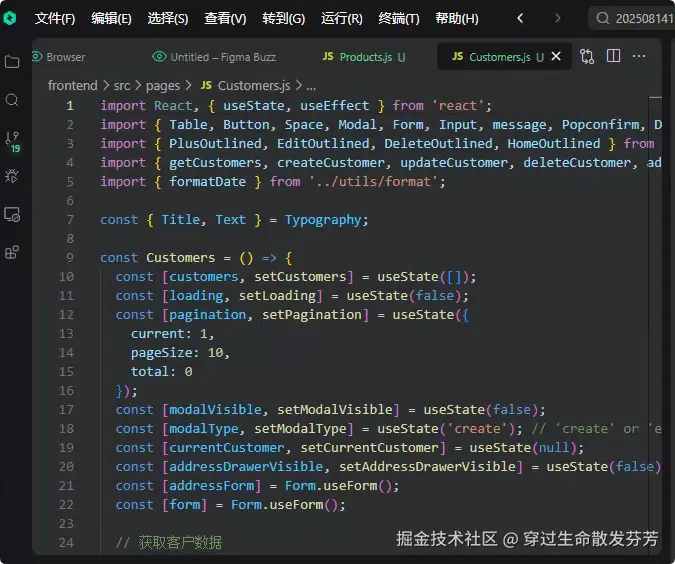Open the Explorer folder icon in sidebar
Image resolution: width=675 pixels, height=564 pixels.
[x=12, y=62]
